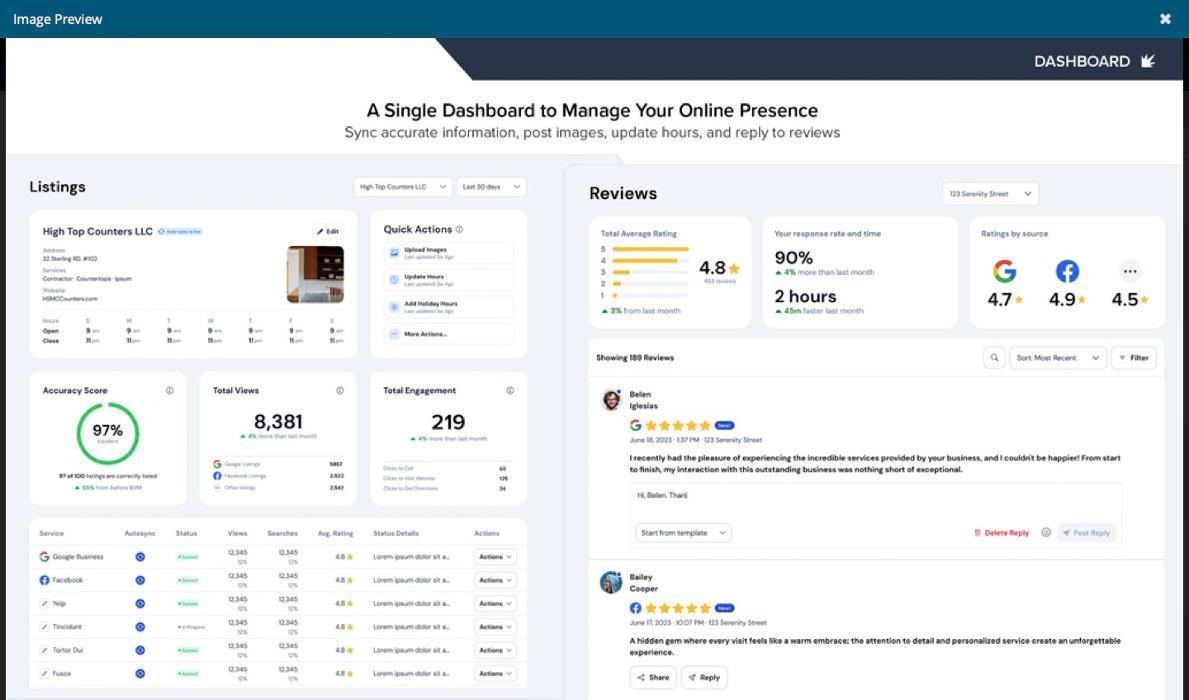1189x700 pixels.
Task: Open the High Top Counters LLC dropdown
Action: [x=403, y=187]
